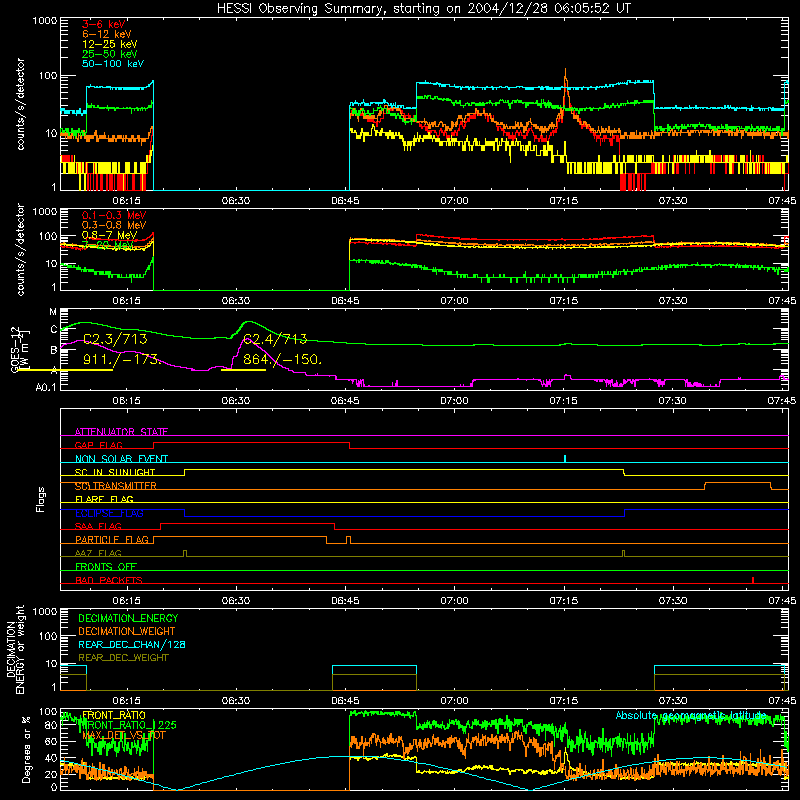
Task: Click the DECIMATION_ENERGY legend label
Action: click(128, 618)
